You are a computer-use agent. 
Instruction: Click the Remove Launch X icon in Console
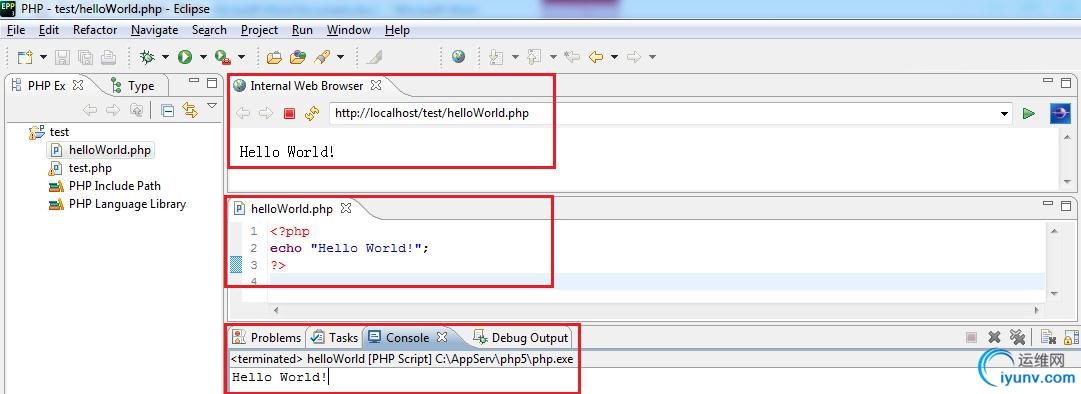click(993, 337)
